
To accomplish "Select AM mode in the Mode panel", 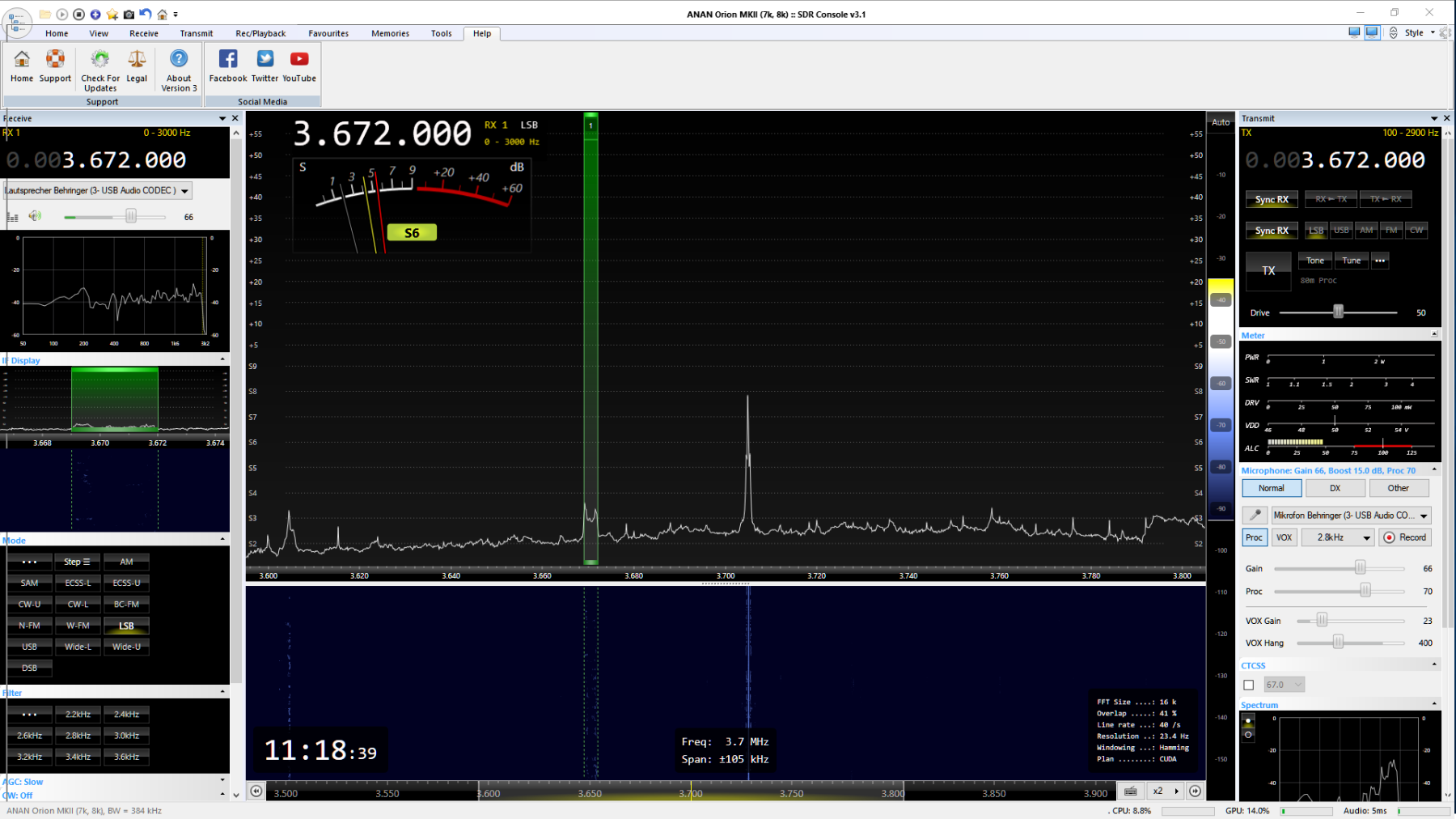I will pos(127,562).
